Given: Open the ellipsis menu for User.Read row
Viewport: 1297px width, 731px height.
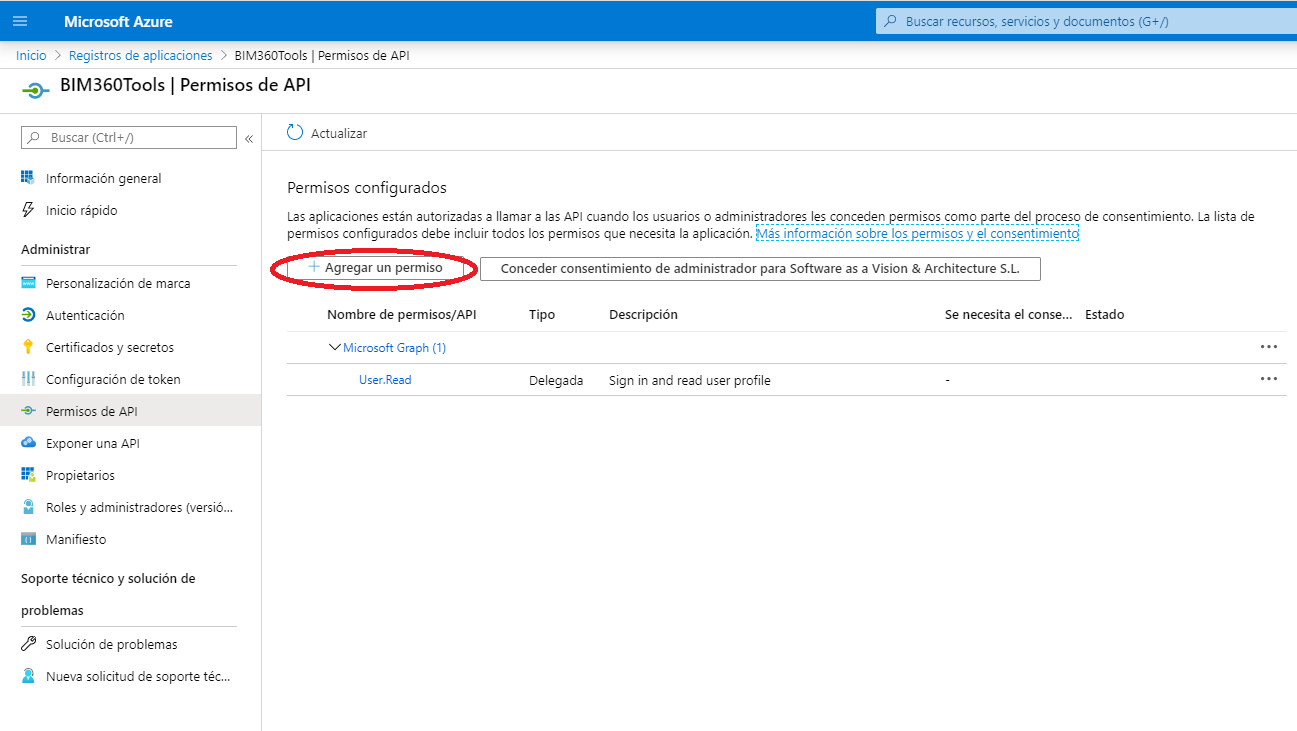Looking at the screenshot, I should pyautogui.click(x=1269, y=379).
